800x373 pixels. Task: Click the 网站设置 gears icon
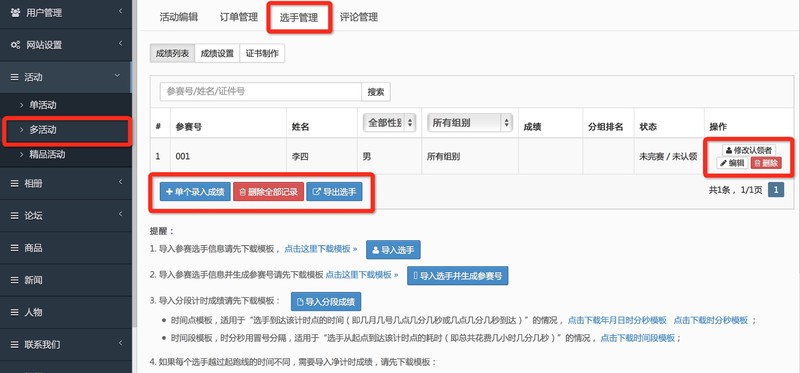(15, 44)
